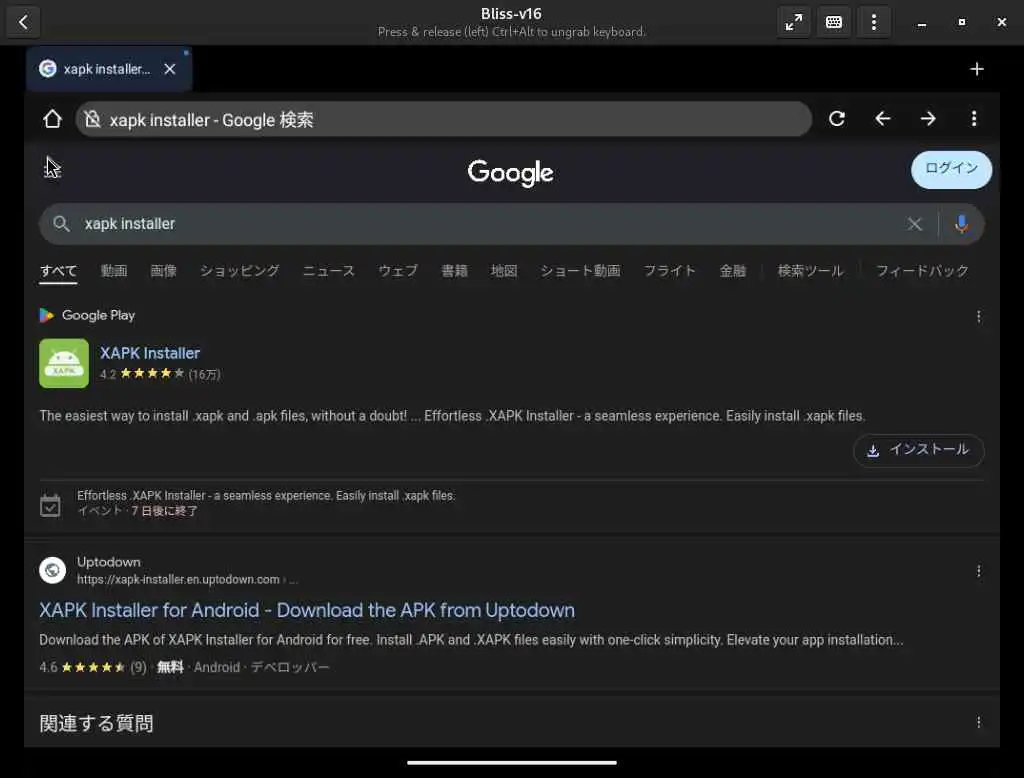Screen dimensions: 1024x778
Task: Open the XAPK Installer Play link
Action: coord(150,353)
